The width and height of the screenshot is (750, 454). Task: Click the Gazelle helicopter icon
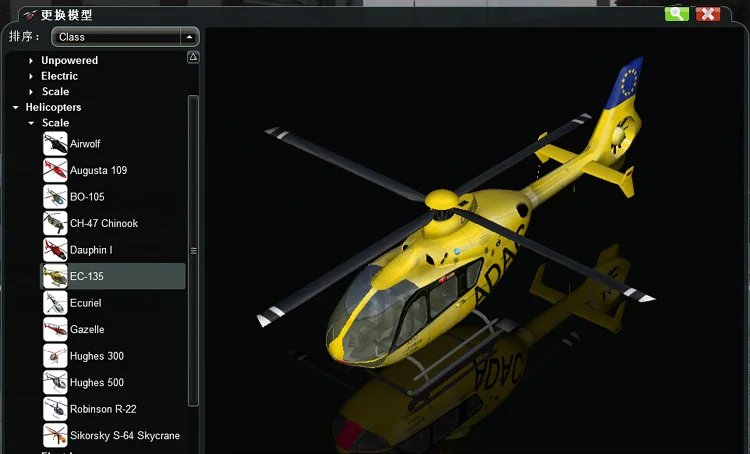coord(55,330)
